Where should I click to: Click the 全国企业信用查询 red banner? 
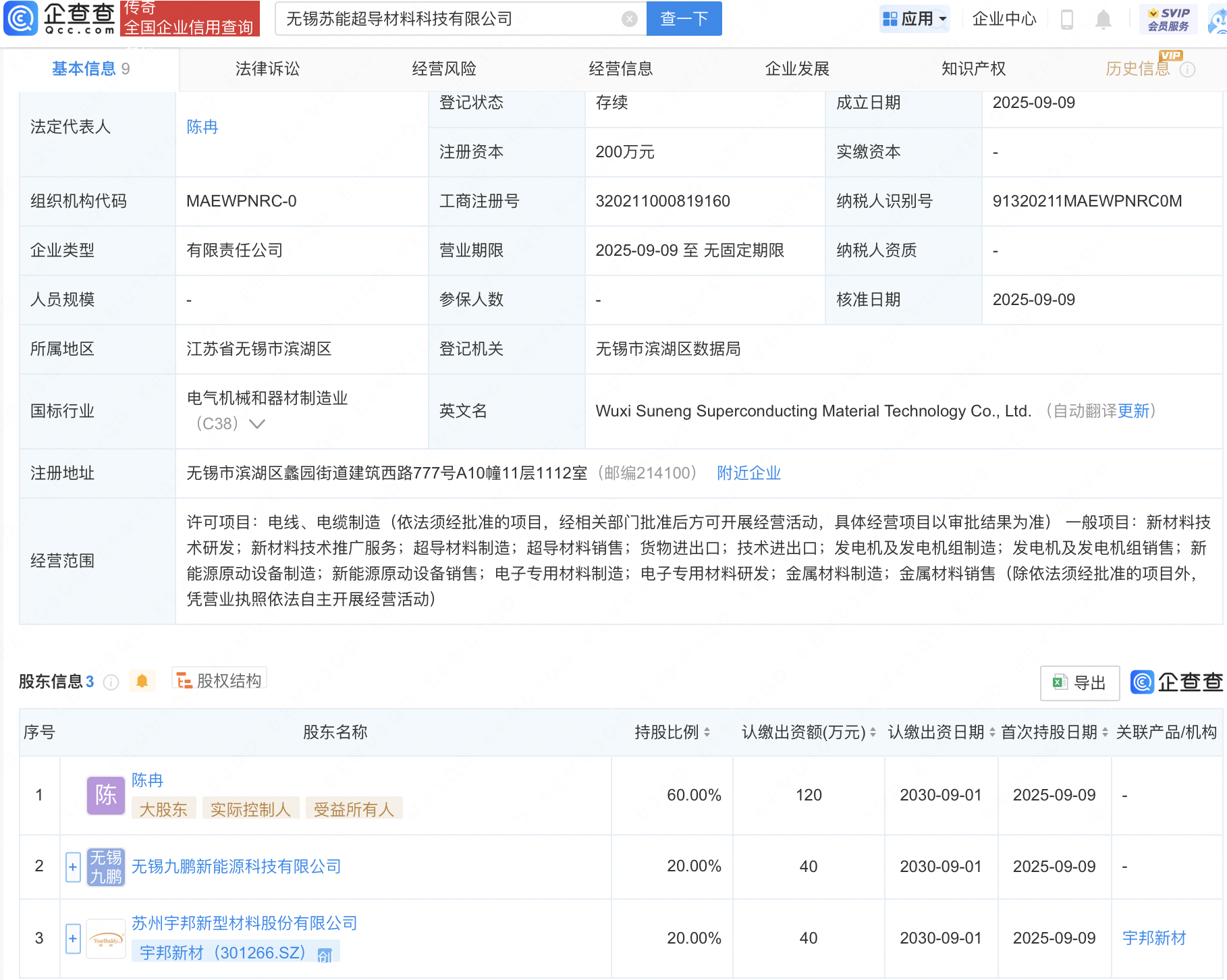(190, 19)
